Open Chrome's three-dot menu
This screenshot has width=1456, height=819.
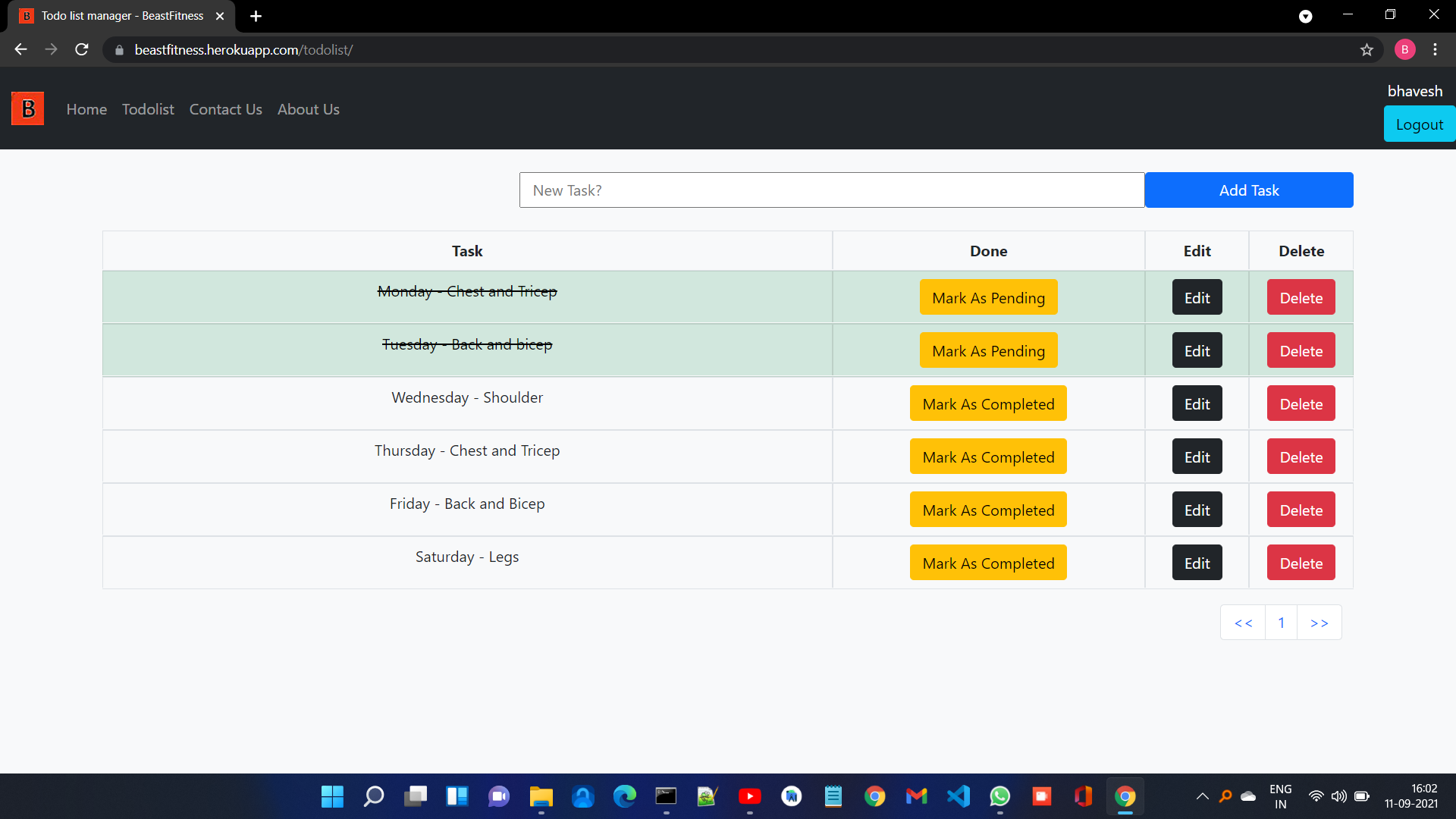point(1436,49)
